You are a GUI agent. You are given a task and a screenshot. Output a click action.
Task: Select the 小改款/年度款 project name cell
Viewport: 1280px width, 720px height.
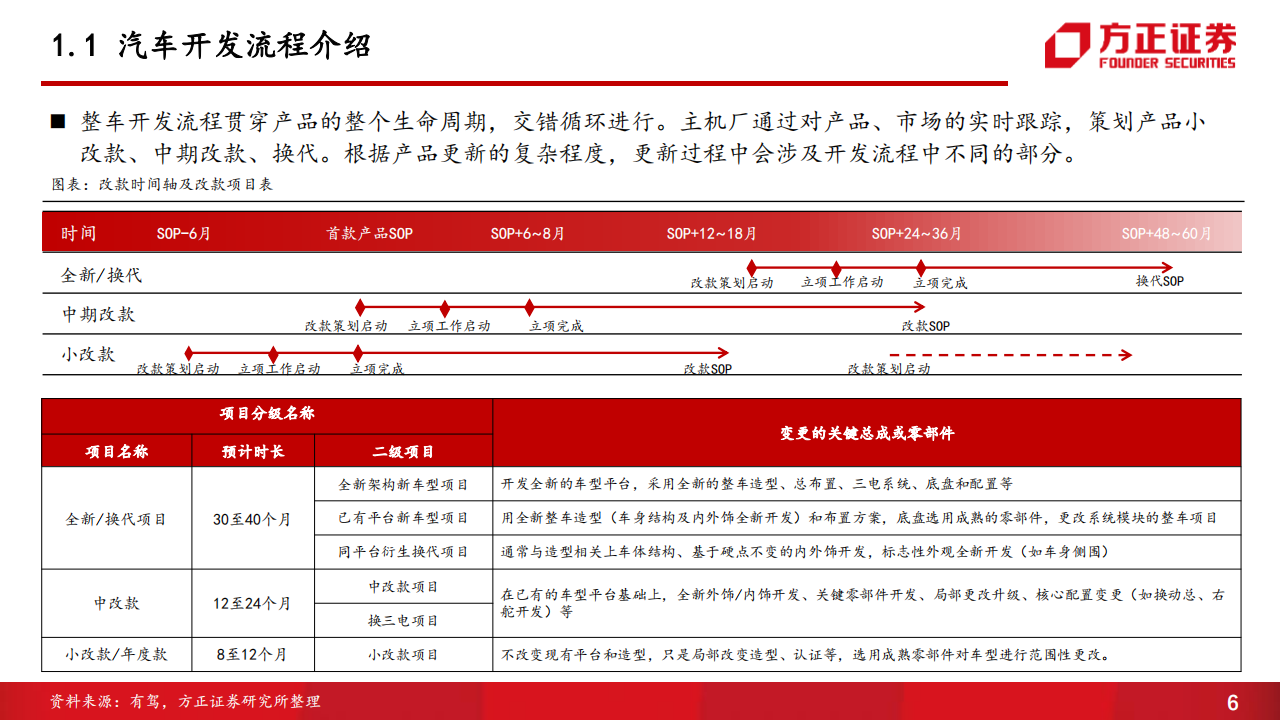click(x=116, y=655)
